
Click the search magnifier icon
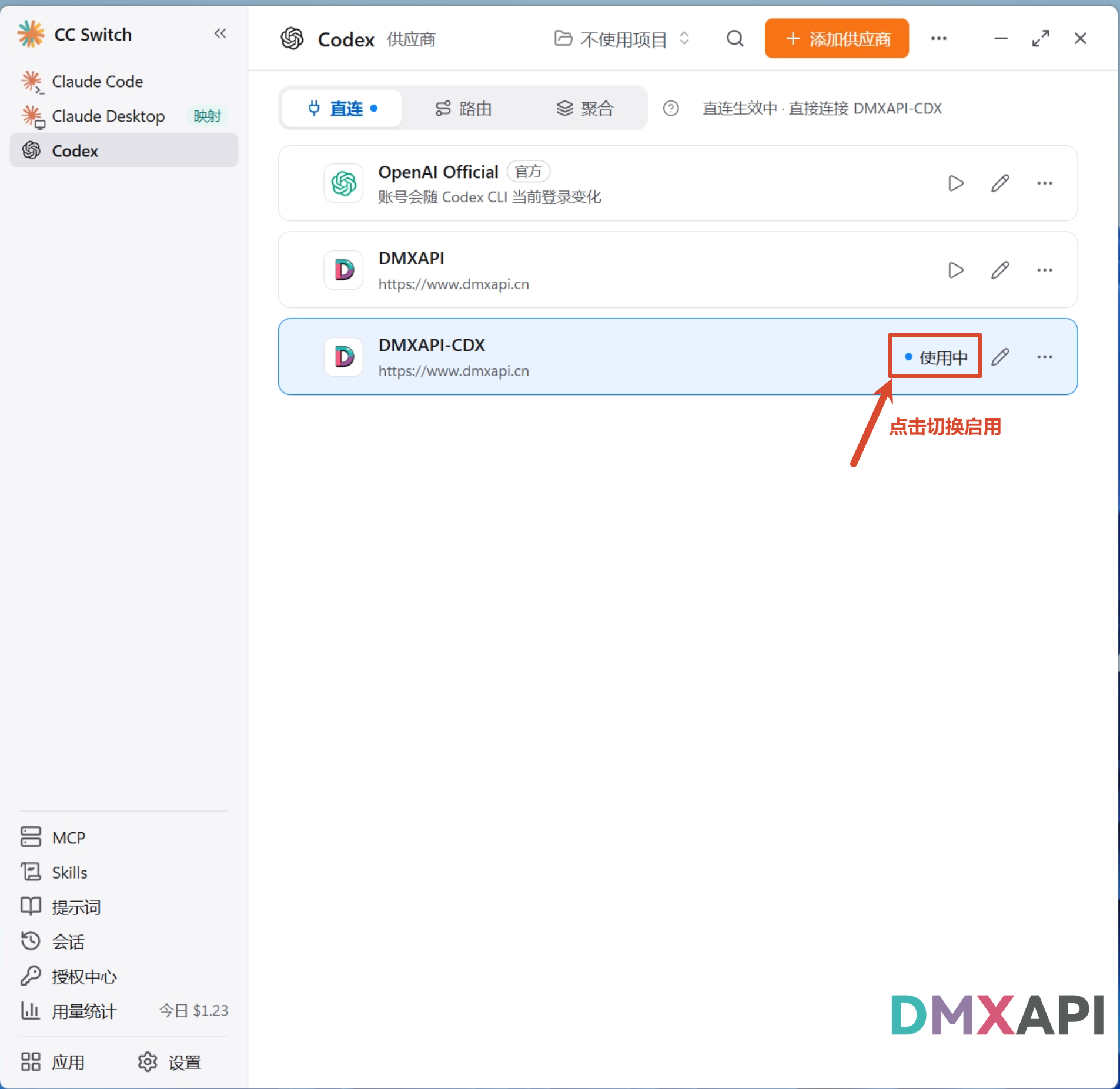[735, 39]
